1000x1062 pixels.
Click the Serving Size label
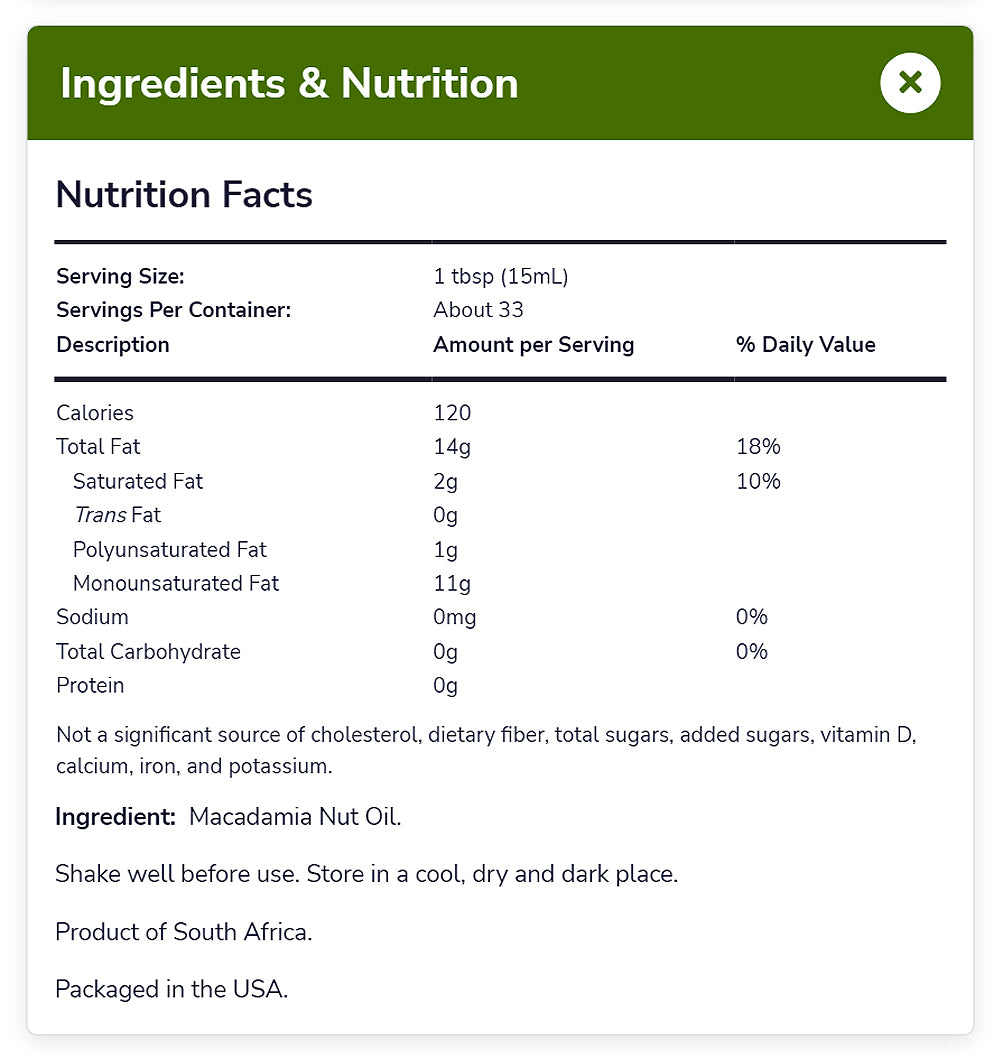[x=120, y=276]
